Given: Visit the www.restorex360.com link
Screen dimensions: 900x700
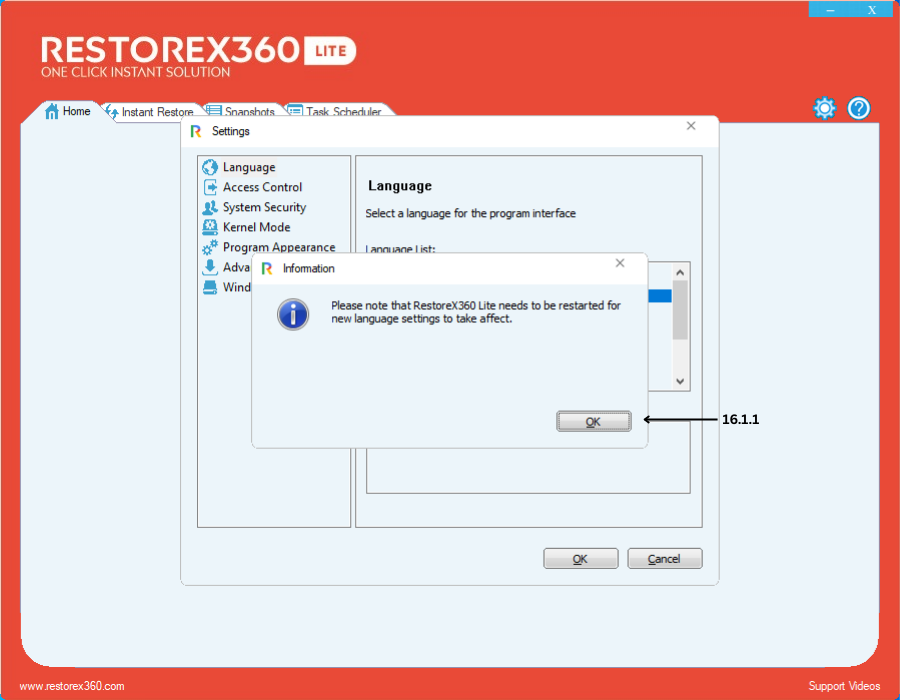Looking at the screenshot, I should coord(72,686).
